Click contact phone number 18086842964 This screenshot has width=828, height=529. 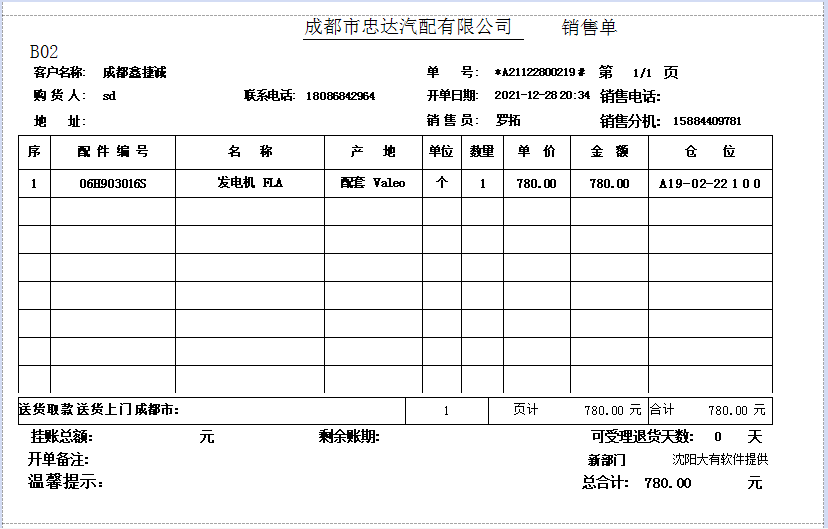(x=340, y=96)
